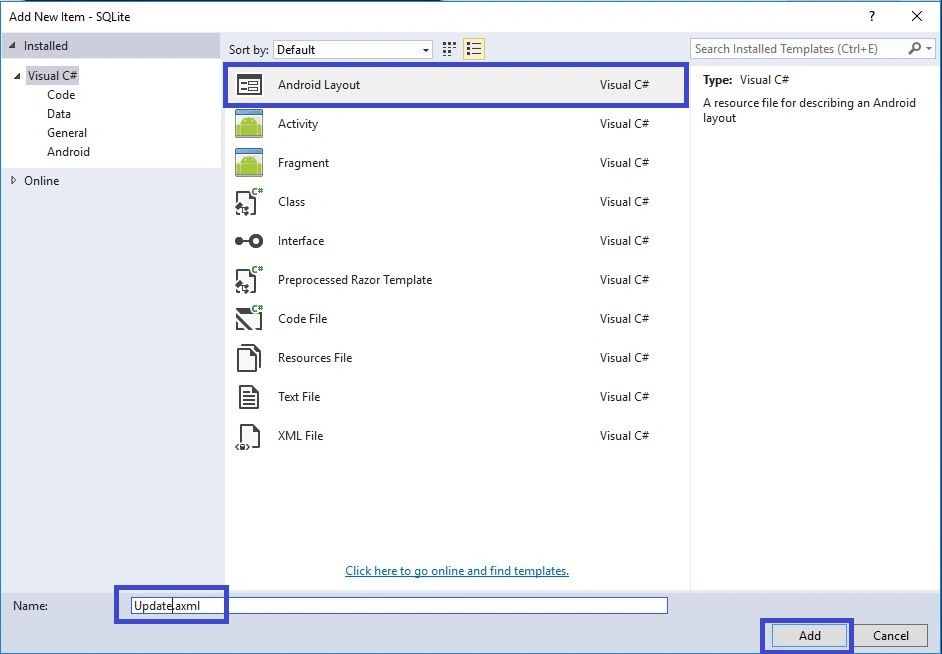Click the Add button

coord(809,635)
